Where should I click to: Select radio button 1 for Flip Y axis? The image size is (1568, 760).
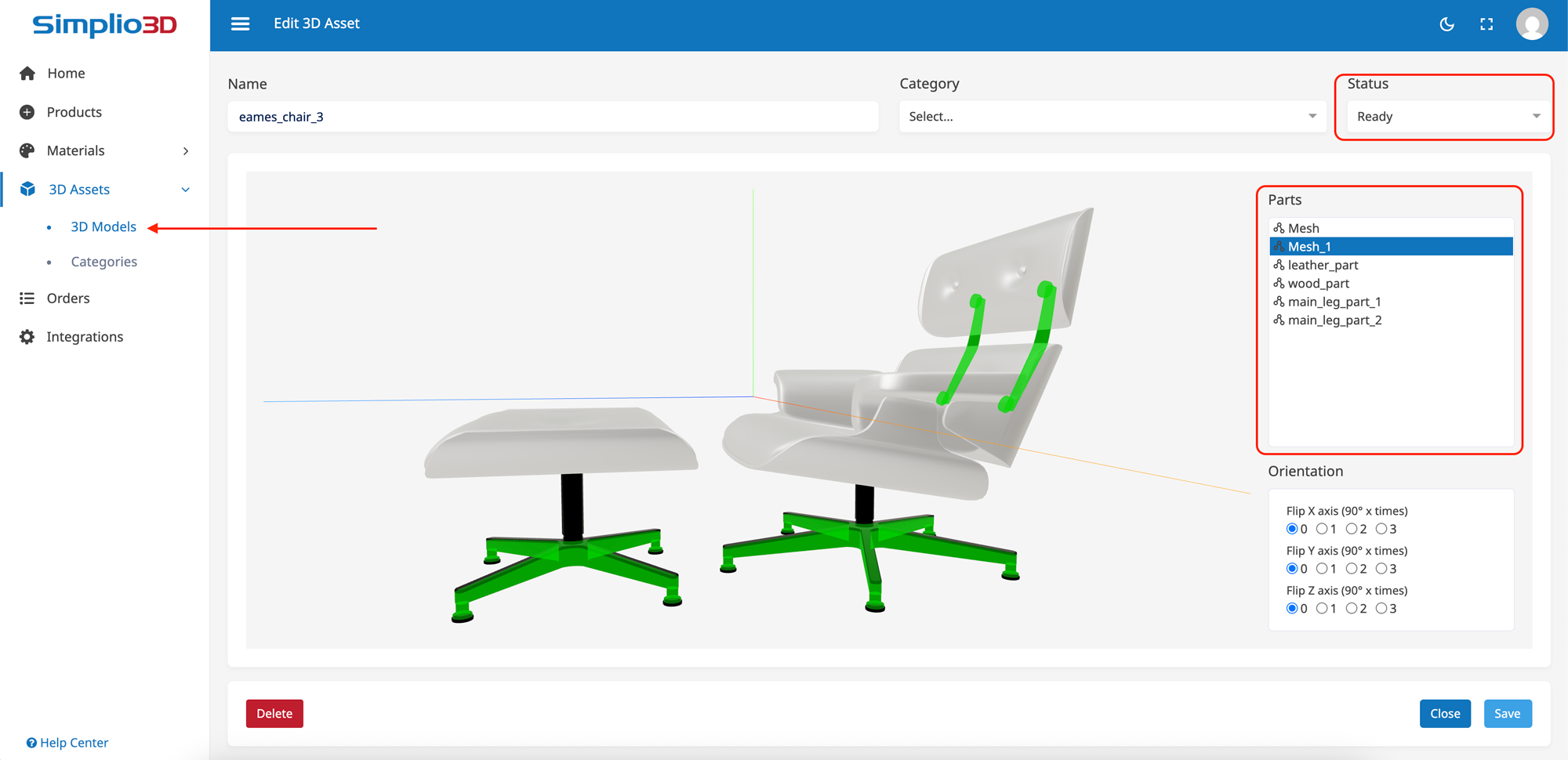click(1324, 569)
